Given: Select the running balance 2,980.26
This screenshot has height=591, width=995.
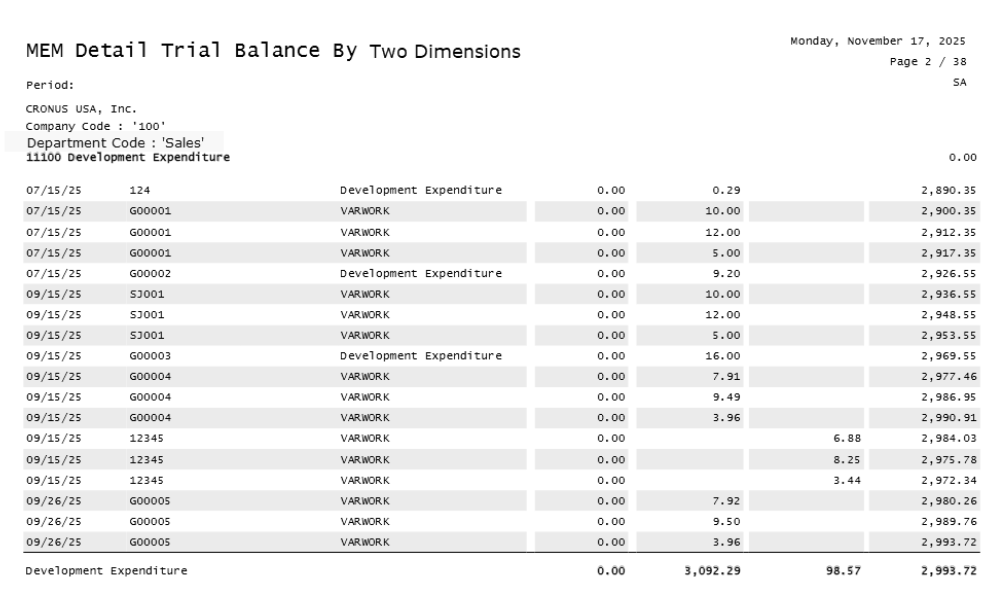Looking at the screenshot, I should coord(949,501).
